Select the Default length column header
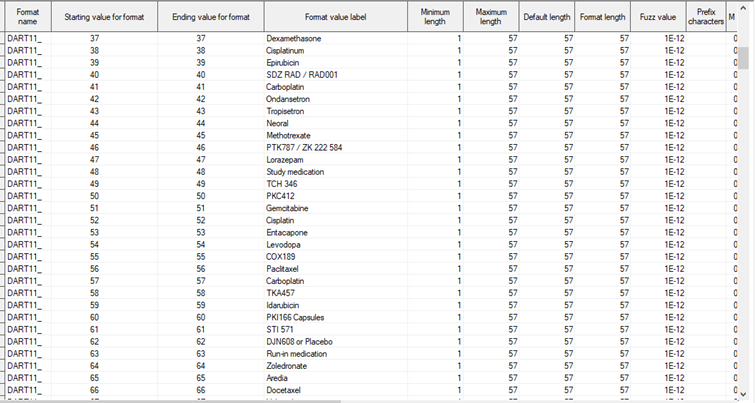This screenshot has height=403, width=755. (x=547, y=16)
